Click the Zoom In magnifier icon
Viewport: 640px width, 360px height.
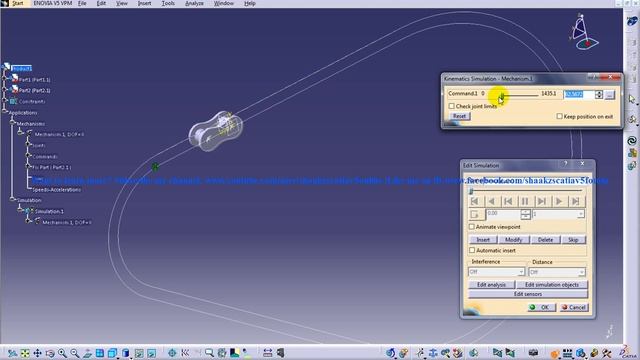(x=62, y=353)
